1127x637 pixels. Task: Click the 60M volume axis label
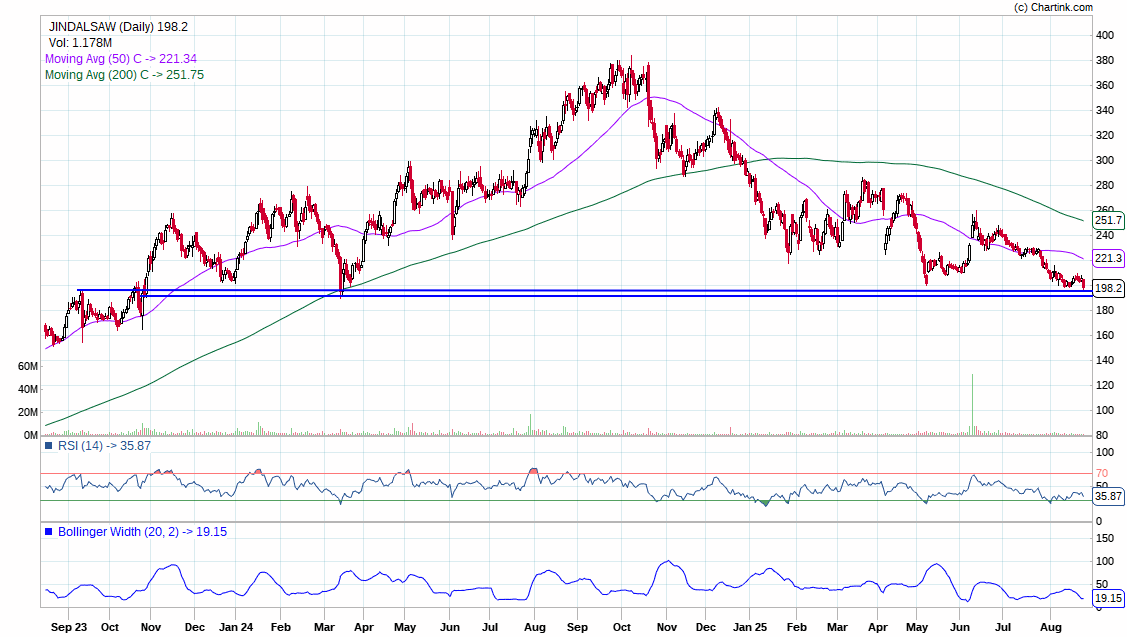pos(28,367)
